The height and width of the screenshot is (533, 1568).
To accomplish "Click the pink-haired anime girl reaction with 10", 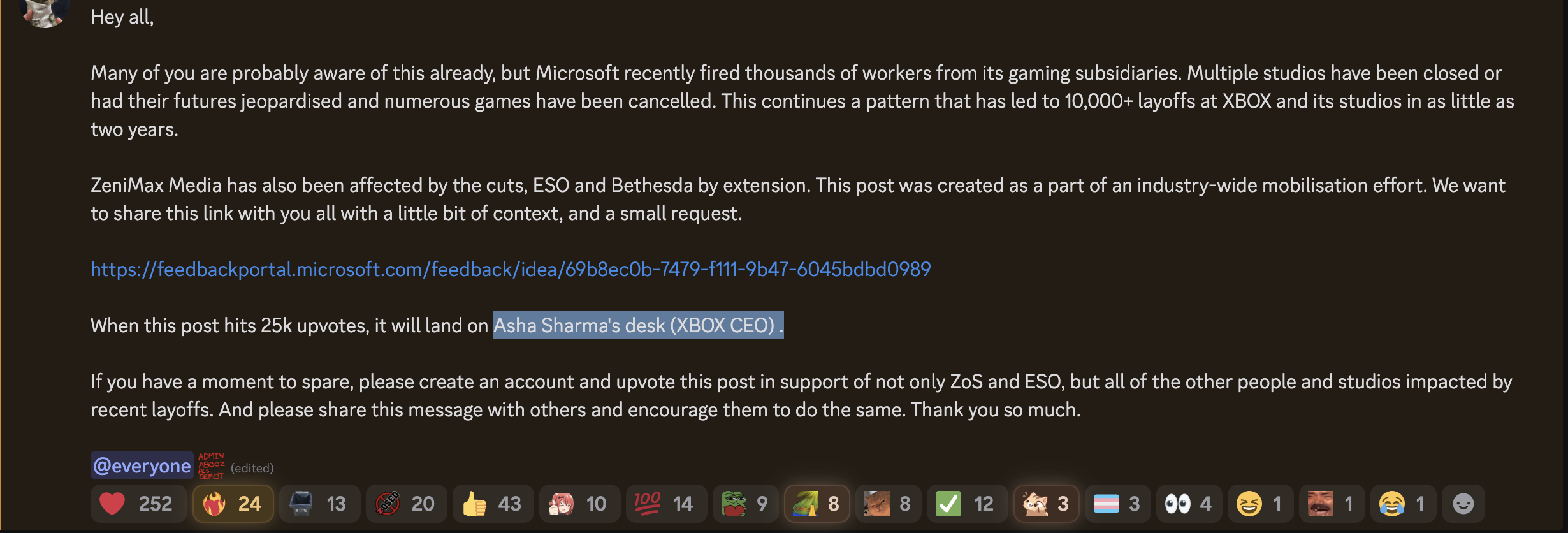I will pyautogui.click(x=579, y=504).
